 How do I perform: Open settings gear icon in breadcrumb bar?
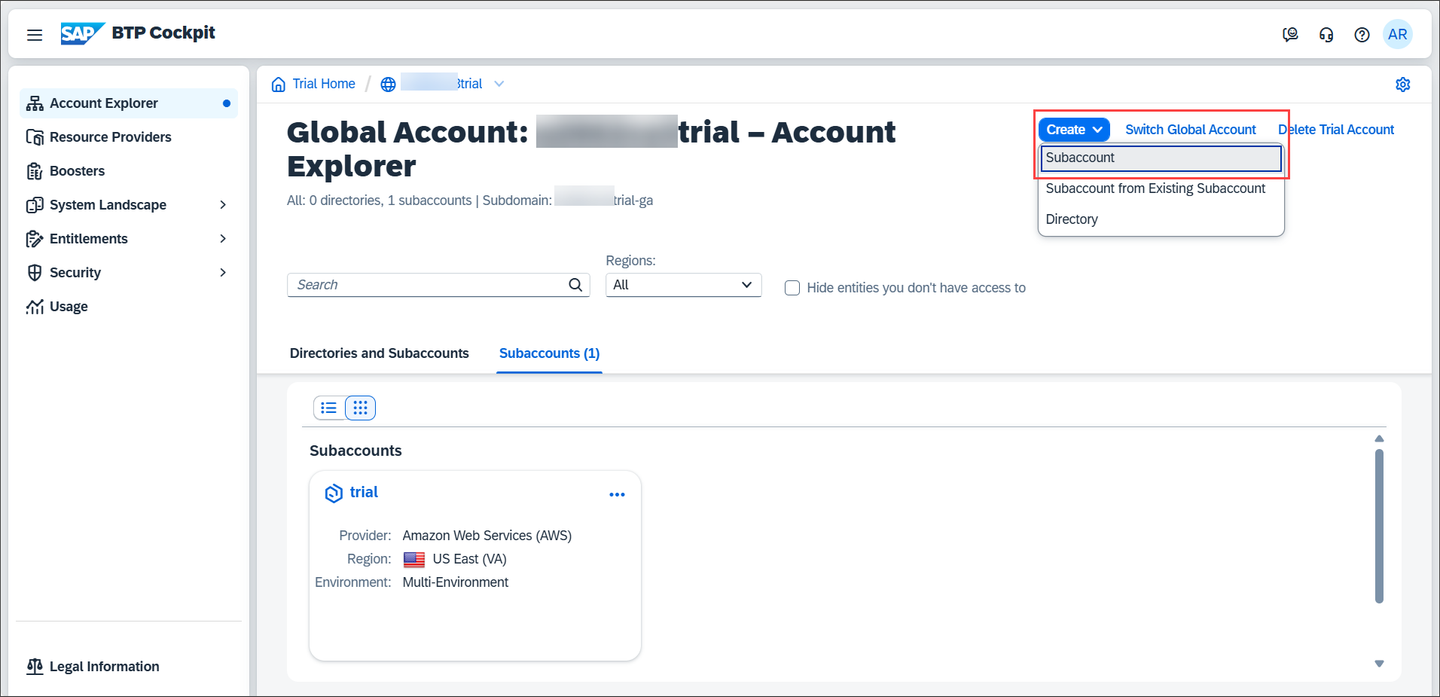pyautogui.click(x=1403, y=84)
